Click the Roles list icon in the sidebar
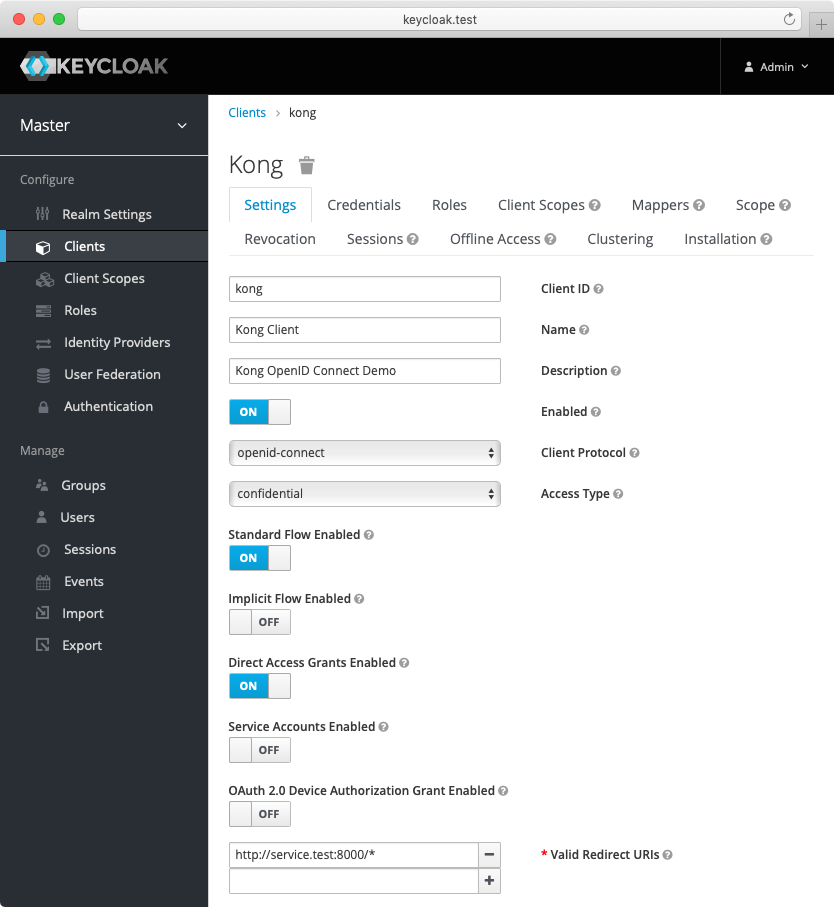Screen dimensions: 834x907 [43, 311]
